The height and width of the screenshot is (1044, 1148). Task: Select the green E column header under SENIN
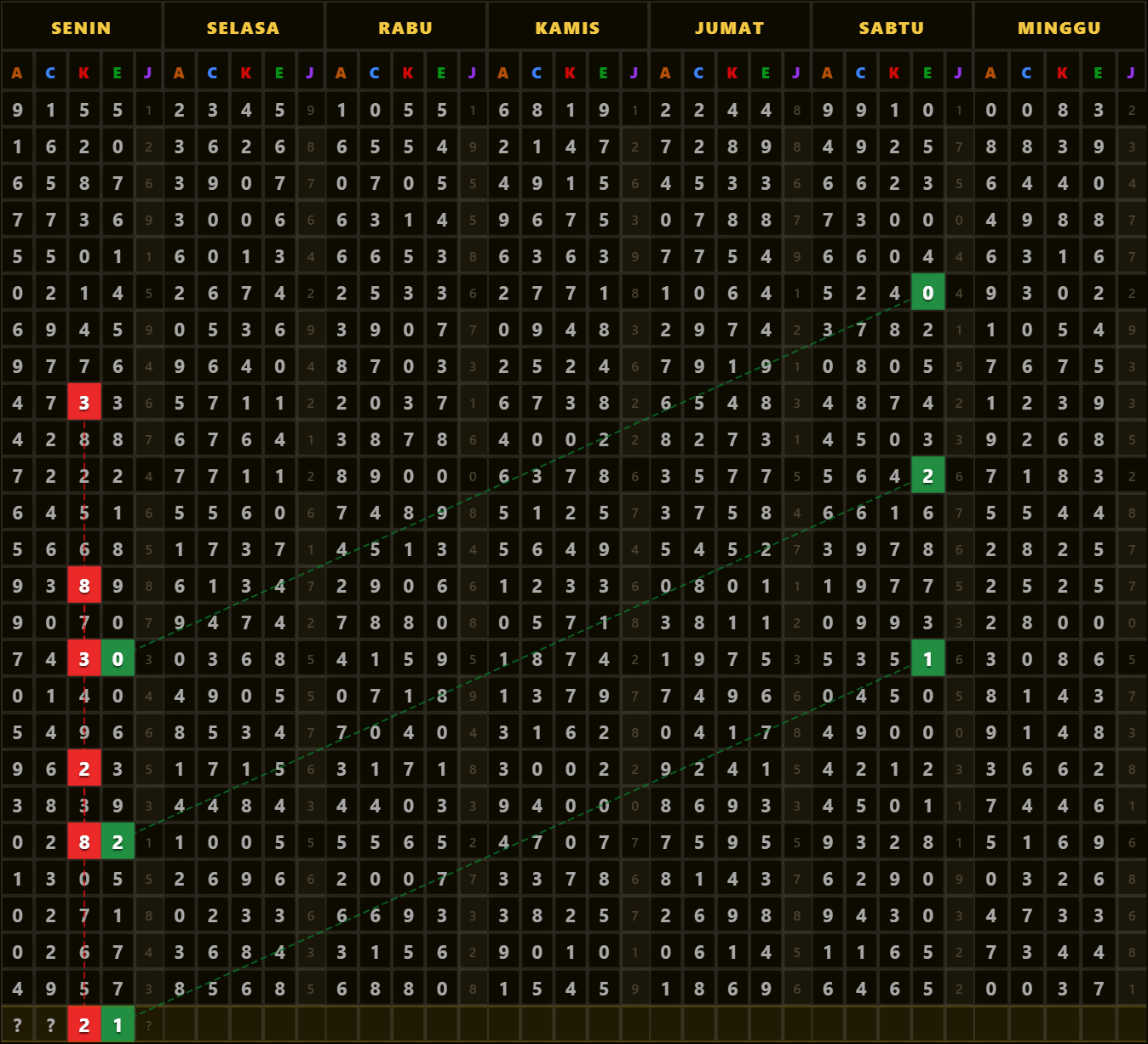pos(118,73)
